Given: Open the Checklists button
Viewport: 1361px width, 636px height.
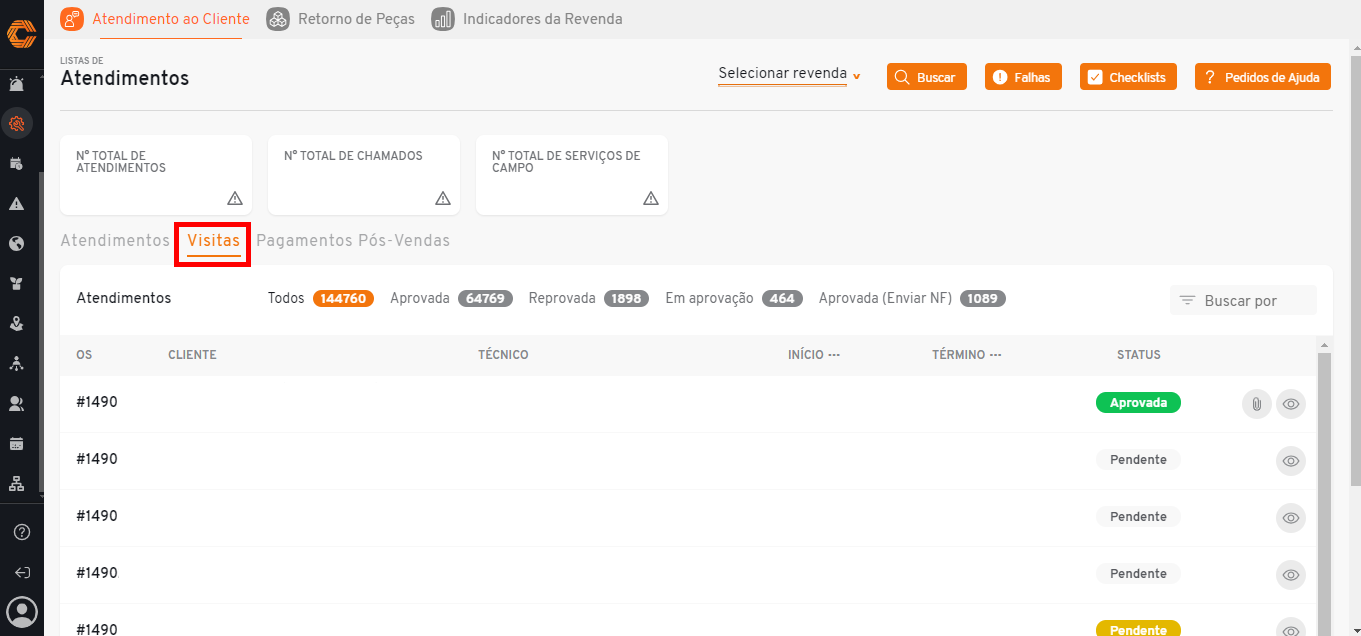Looking at the screenshot, I should click(x=1129, y=77).
